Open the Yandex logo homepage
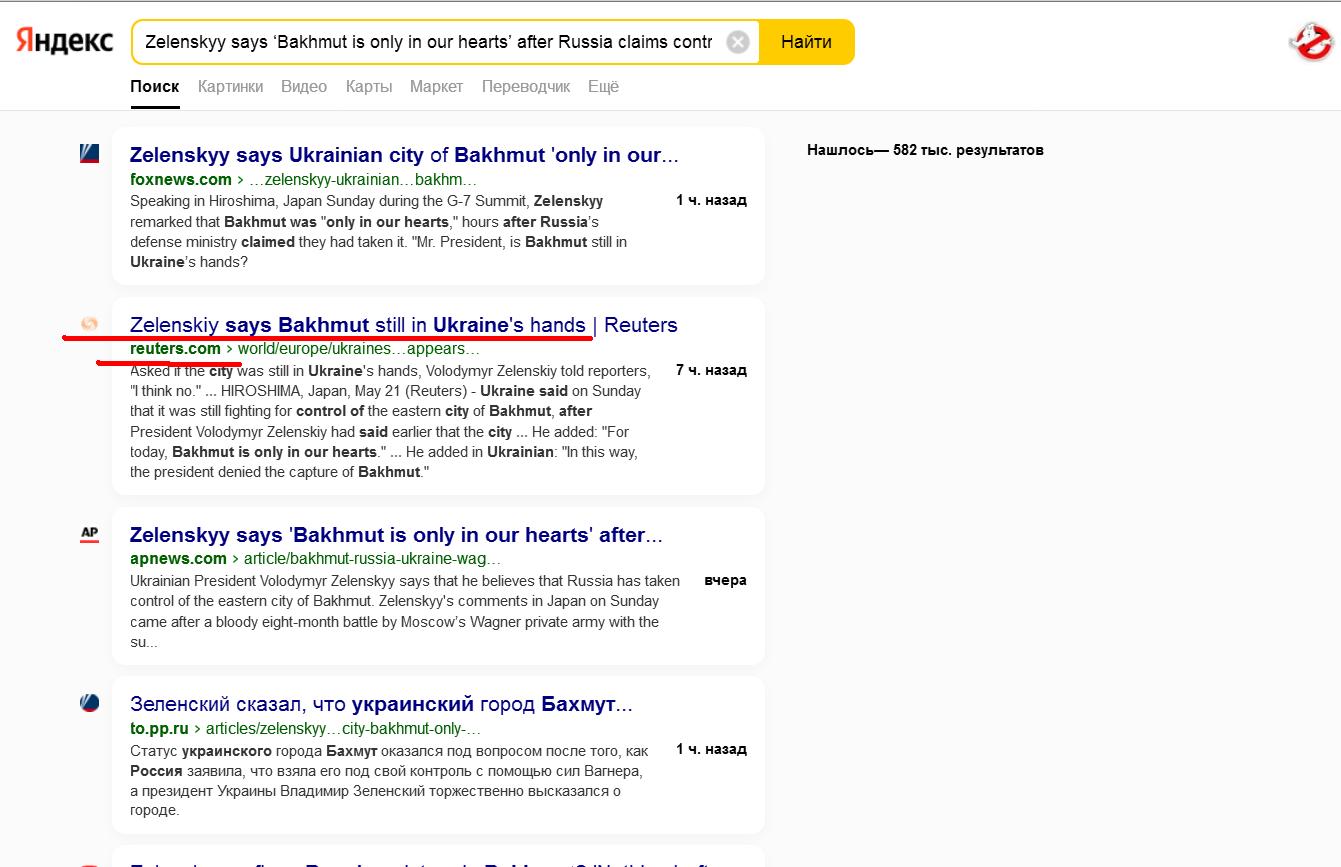This screenshot has width=1341, height=867. click(x=64, y=41)
